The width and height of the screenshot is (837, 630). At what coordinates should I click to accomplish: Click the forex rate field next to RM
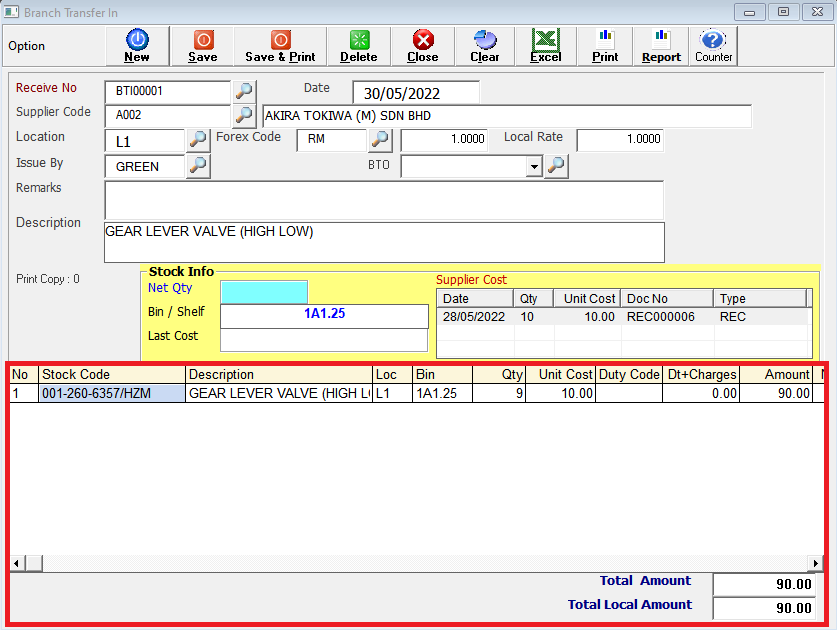(444, 140)
